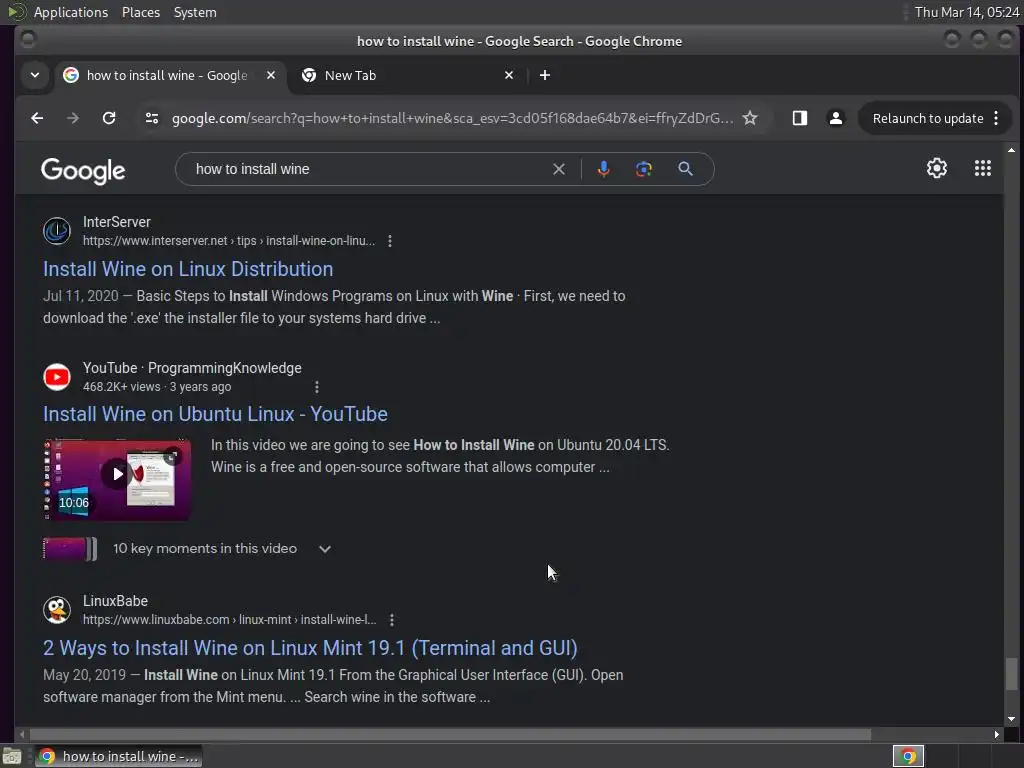Click the linuxbabe.com URL breadcrumb
This screenshot has width=1024, height=768.
tap(229, 620)
